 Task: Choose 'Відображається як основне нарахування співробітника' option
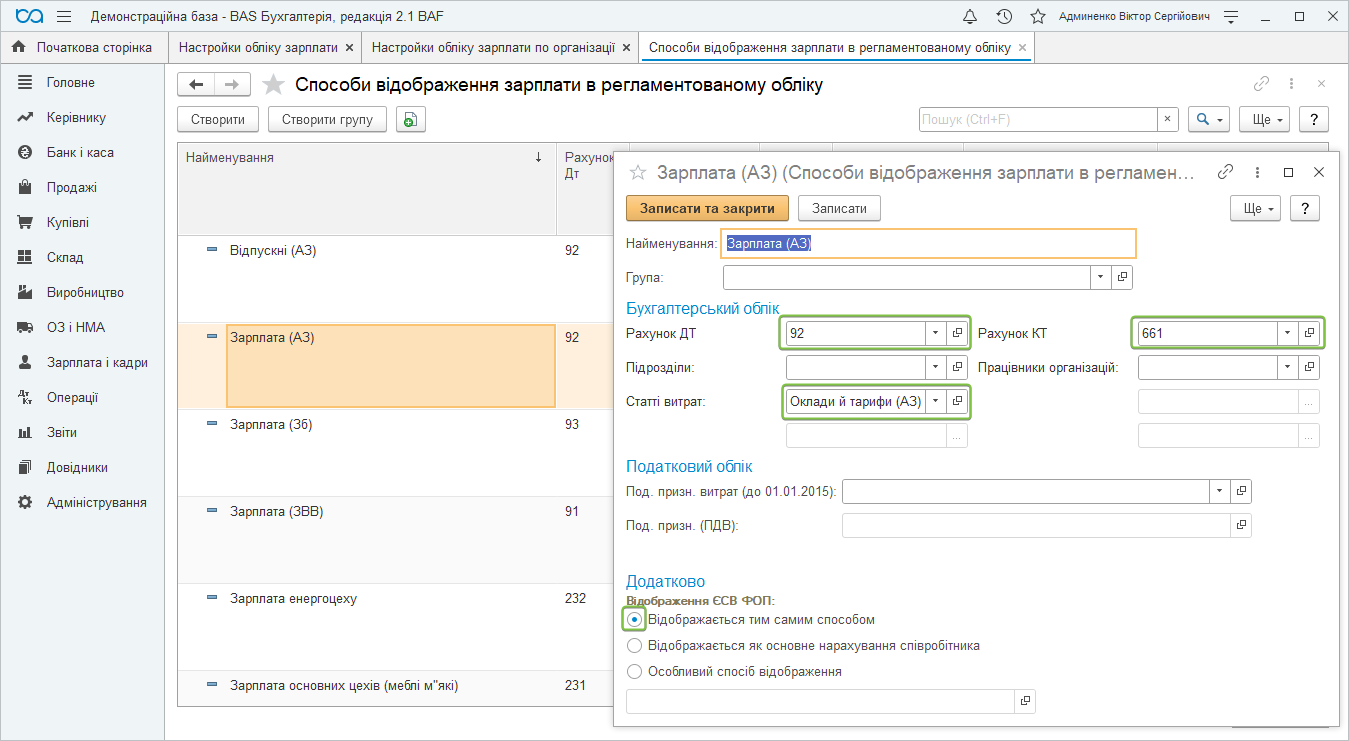tap(634, 646)
